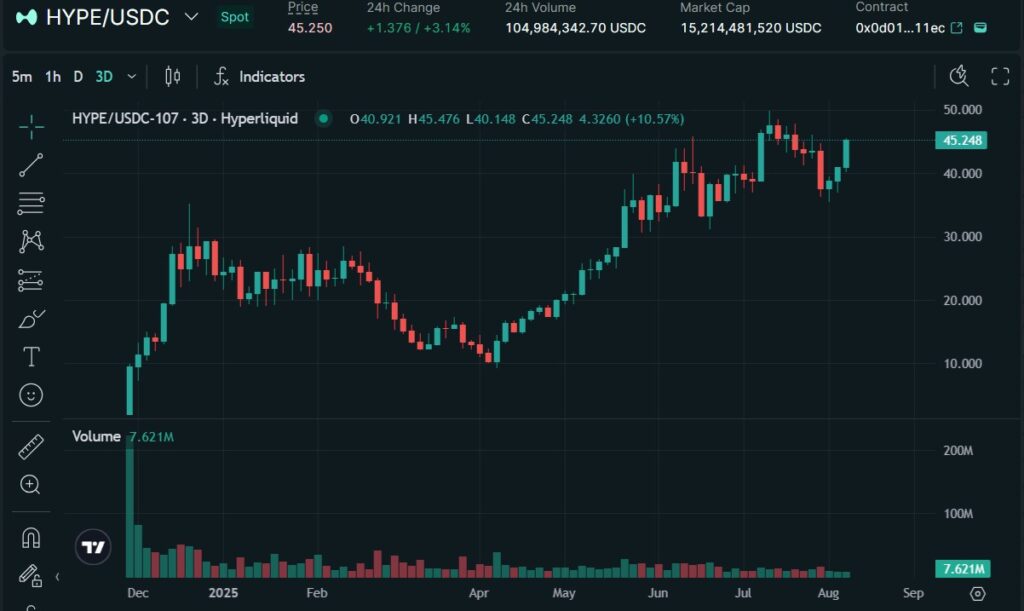Viewport: 1024px width, 611px height.
Task: Click the current price label 45.248
Action: click(x=961, y=140)
